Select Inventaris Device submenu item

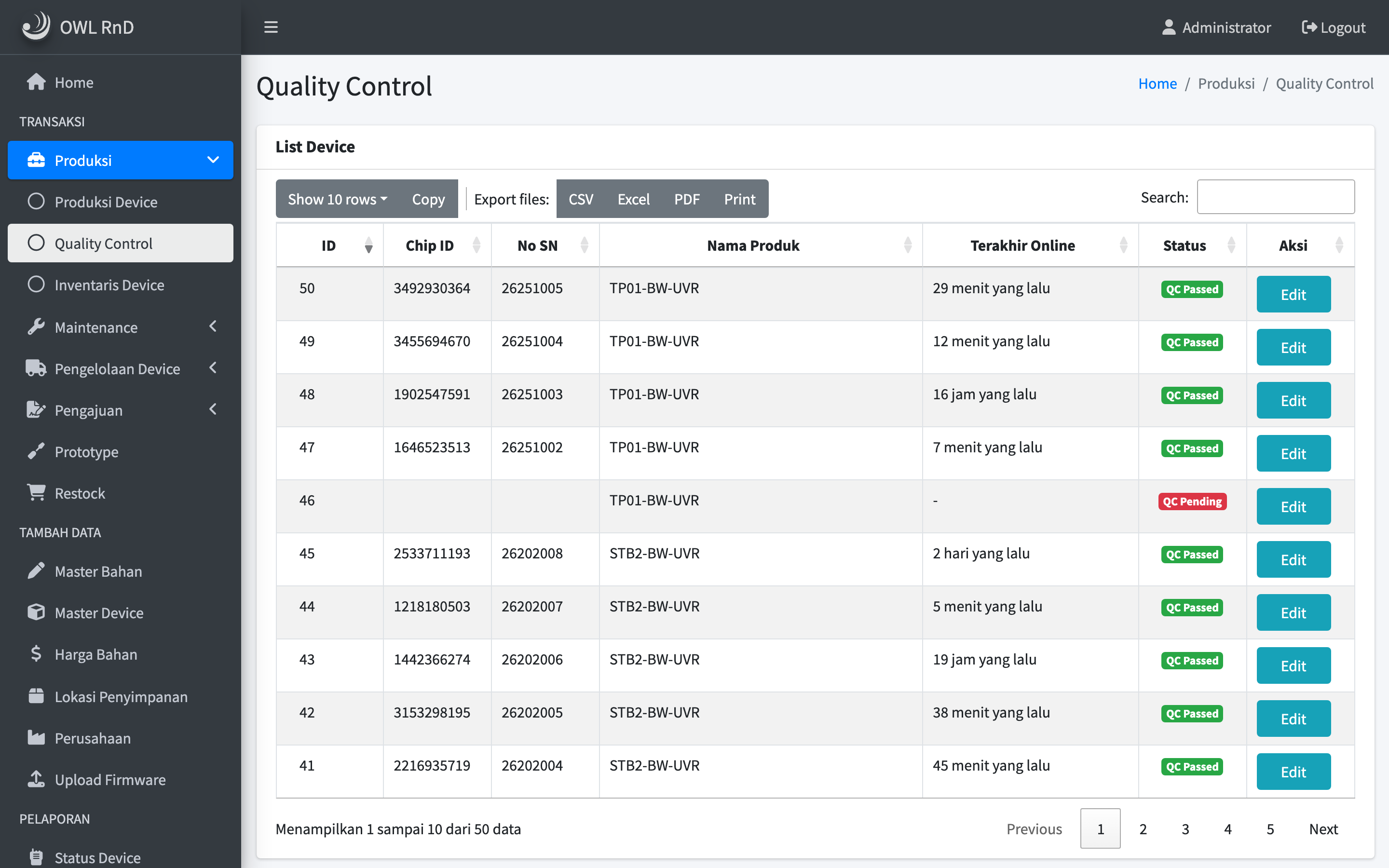(121, 285)
